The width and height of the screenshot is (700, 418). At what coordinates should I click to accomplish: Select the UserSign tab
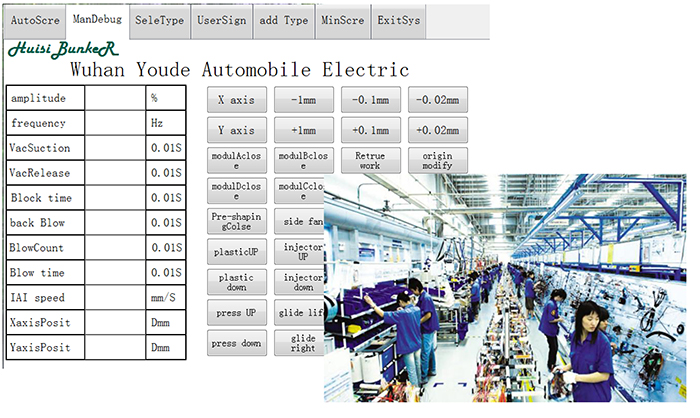coord(222,20)
